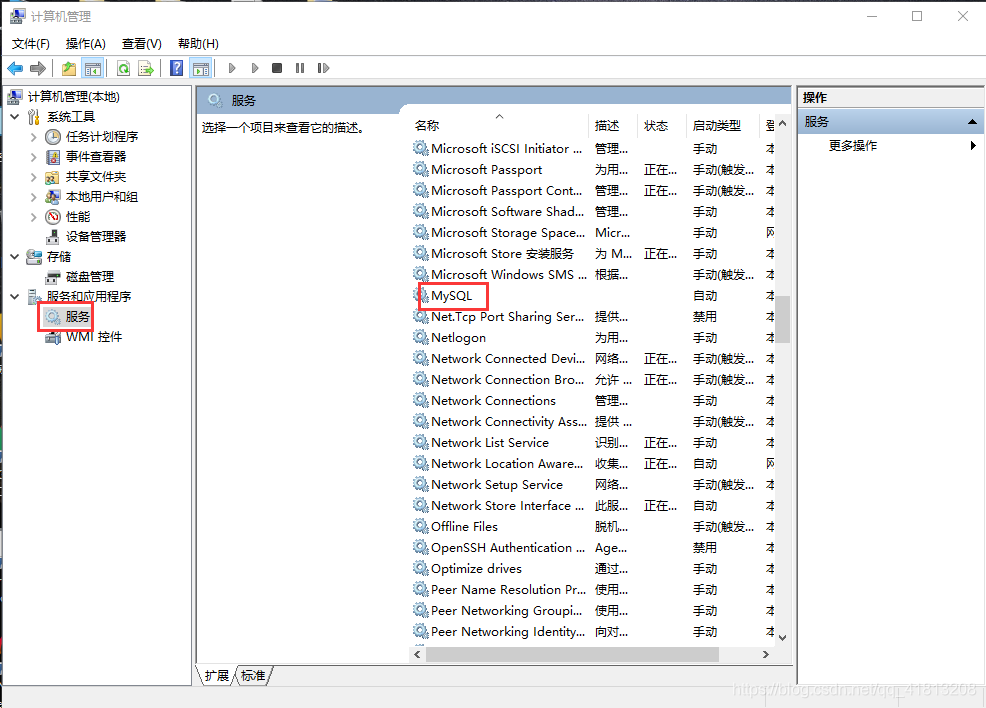Expand the 共享文件夹 node

pyautogui.click(x=34, y=177)
